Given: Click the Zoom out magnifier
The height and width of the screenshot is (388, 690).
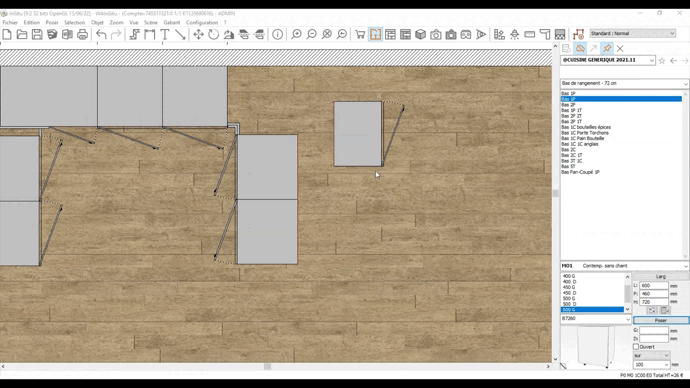Looking at the screenshot, I should tap(312, 34).
